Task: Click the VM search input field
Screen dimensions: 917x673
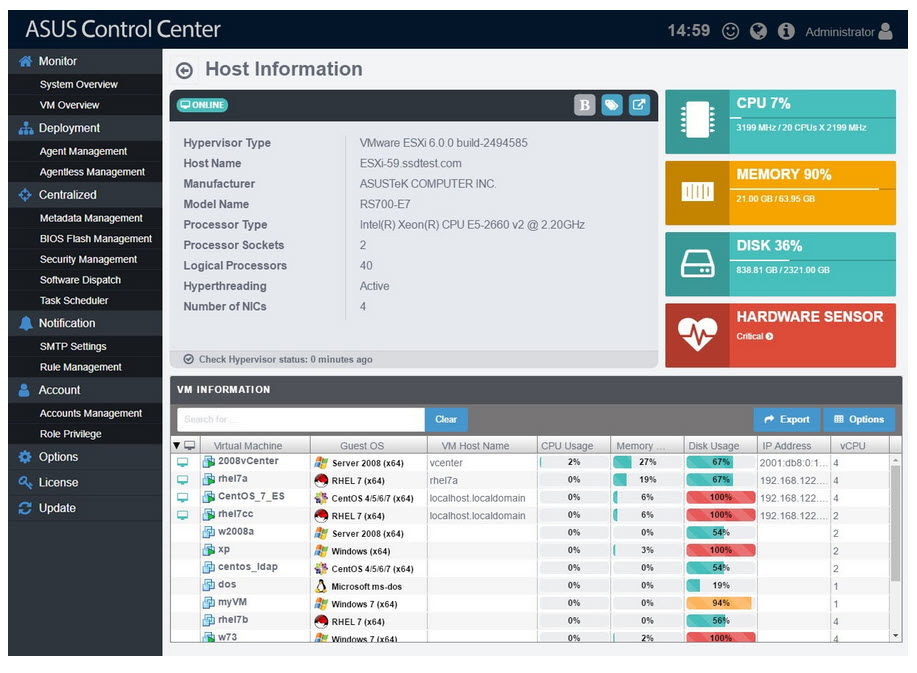Action: [301, 419]
